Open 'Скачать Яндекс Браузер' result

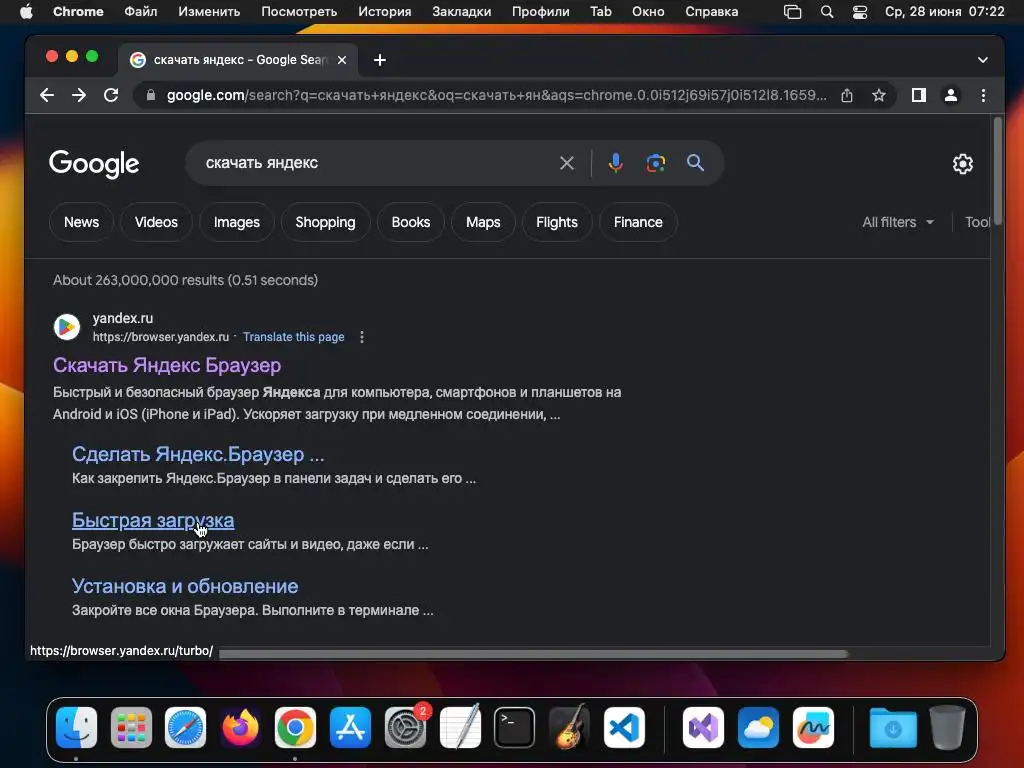pyautogui.click(x=167, y=365)
